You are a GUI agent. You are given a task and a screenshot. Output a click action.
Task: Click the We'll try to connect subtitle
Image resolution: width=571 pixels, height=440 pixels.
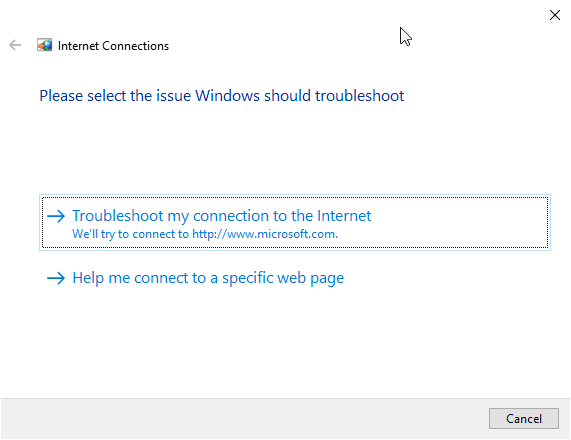point(205,234)
